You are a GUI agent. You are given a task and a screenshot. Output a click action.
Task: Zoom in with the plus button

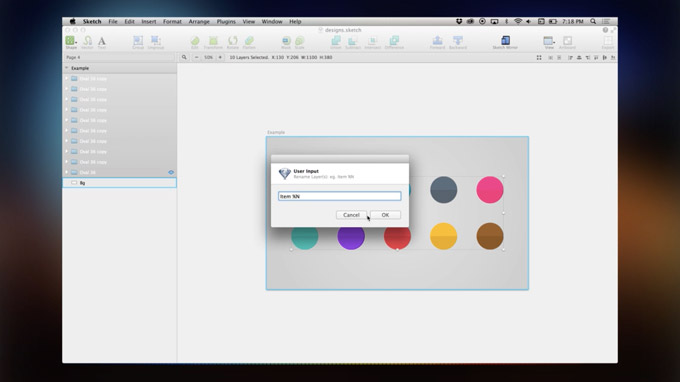coord(220,57)
